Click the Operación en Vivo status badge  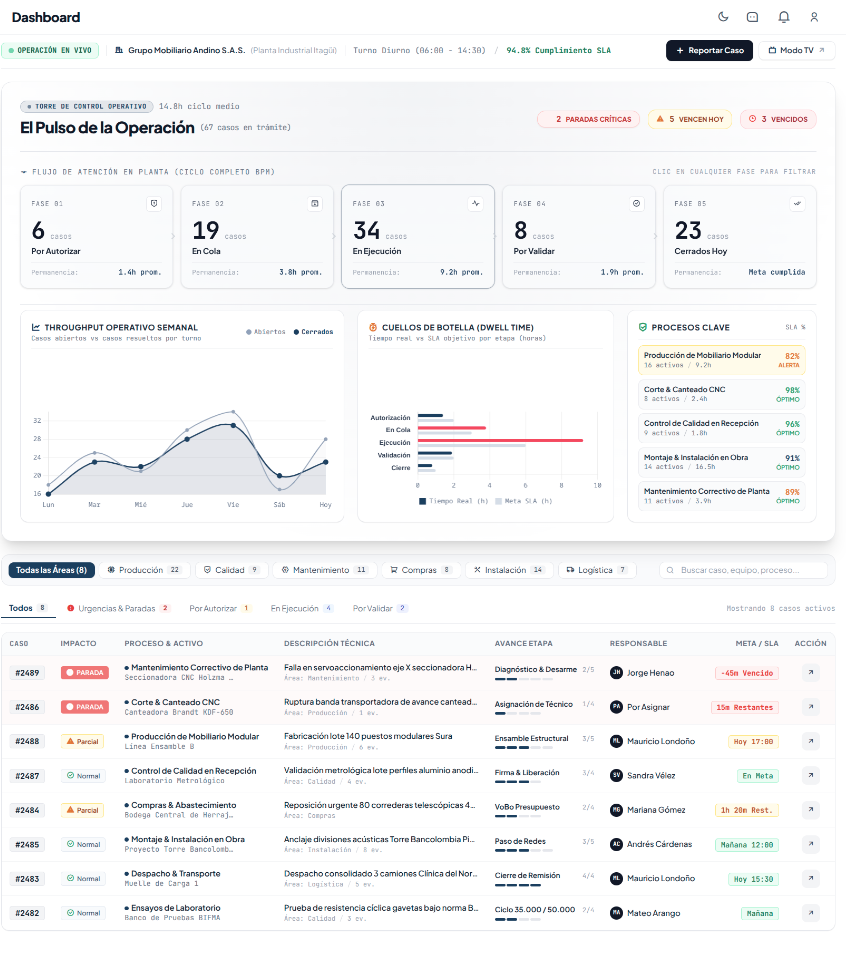click(50, 51)
